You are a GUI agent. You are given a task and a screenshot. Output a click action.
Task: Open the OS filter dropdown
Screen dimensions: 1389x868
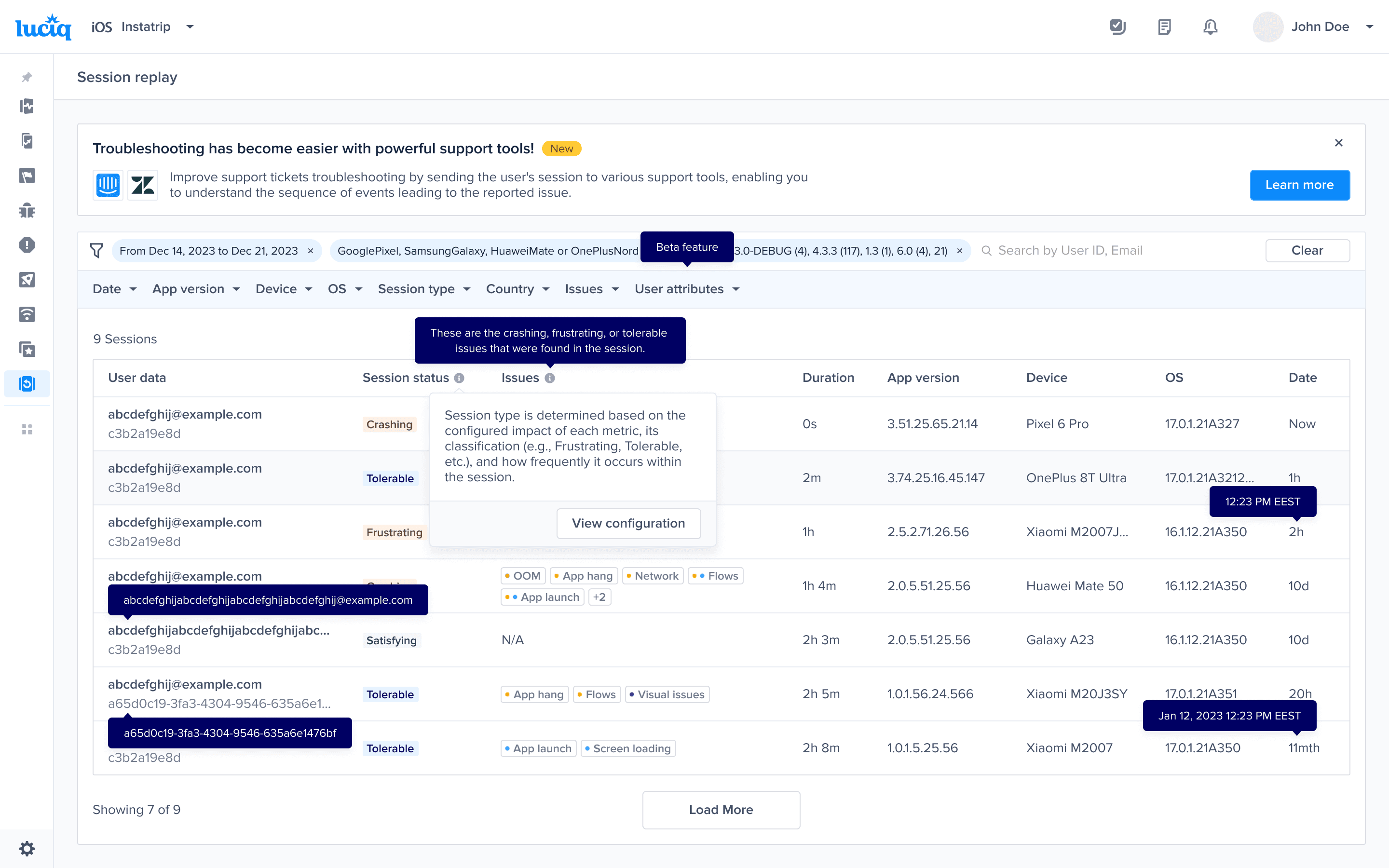point(345,289)
